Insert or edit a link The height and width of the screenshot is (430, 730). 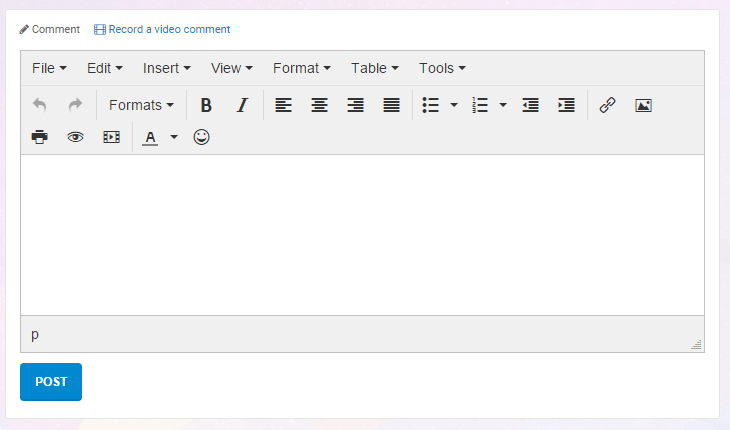pyautogui.click(x=607, y=105)
